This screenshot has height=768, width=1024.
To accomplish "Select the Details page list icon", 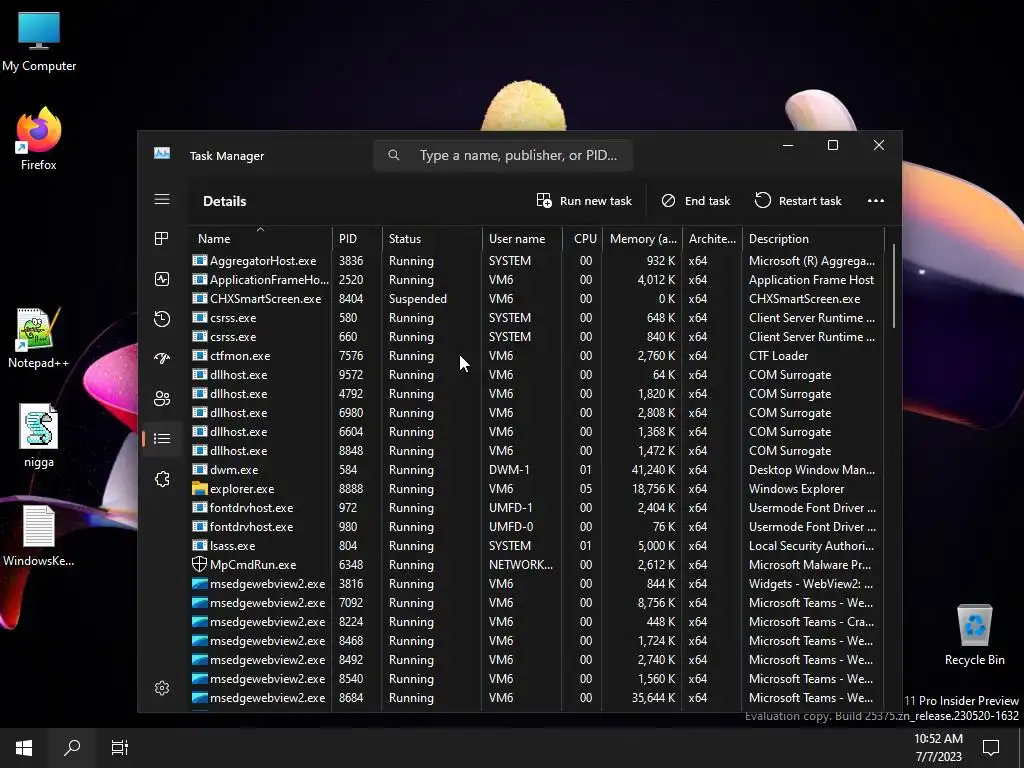I will coord(162,438).
